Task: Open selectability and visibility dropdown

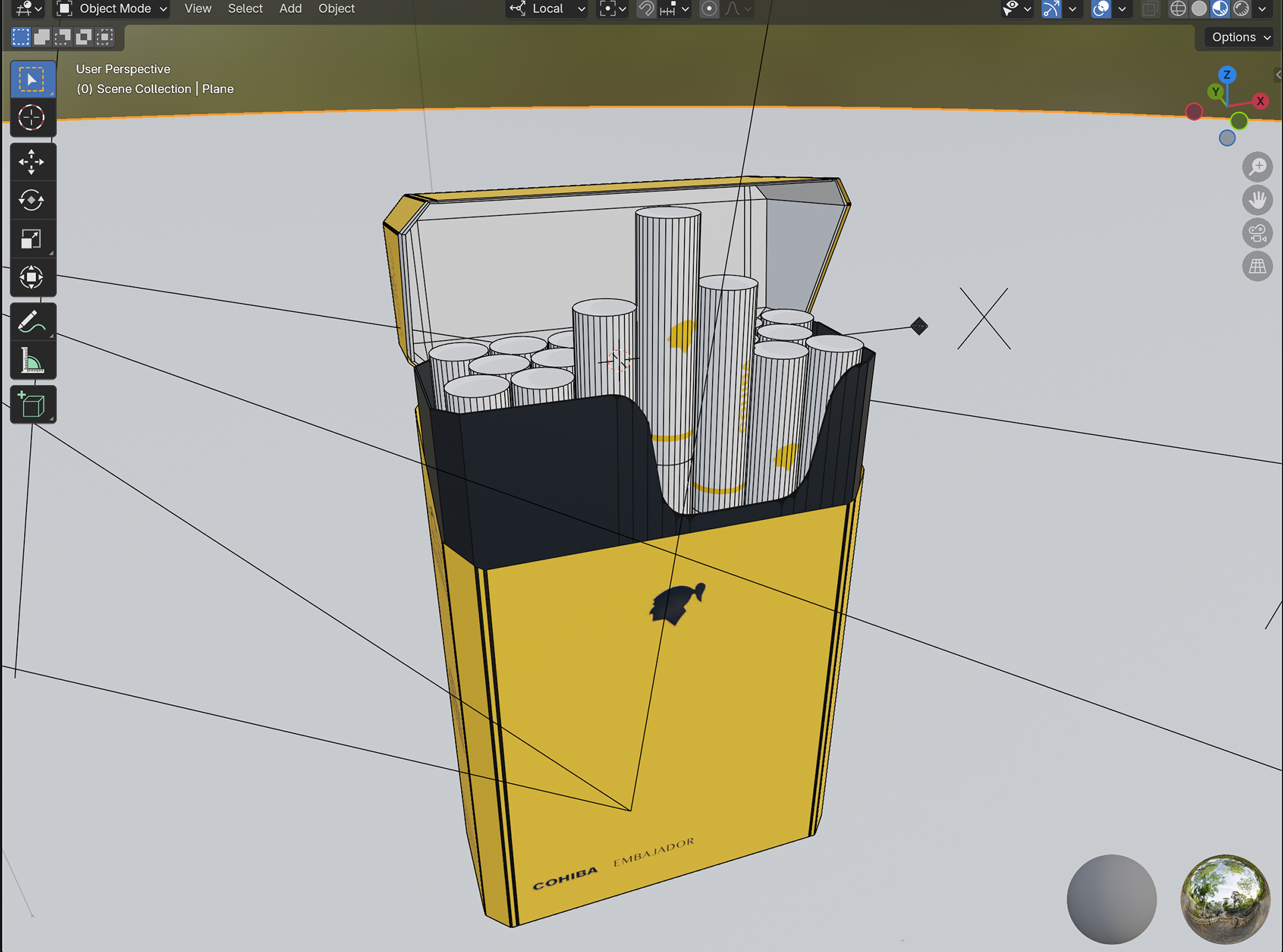Action: click(x=1018, y=9)
